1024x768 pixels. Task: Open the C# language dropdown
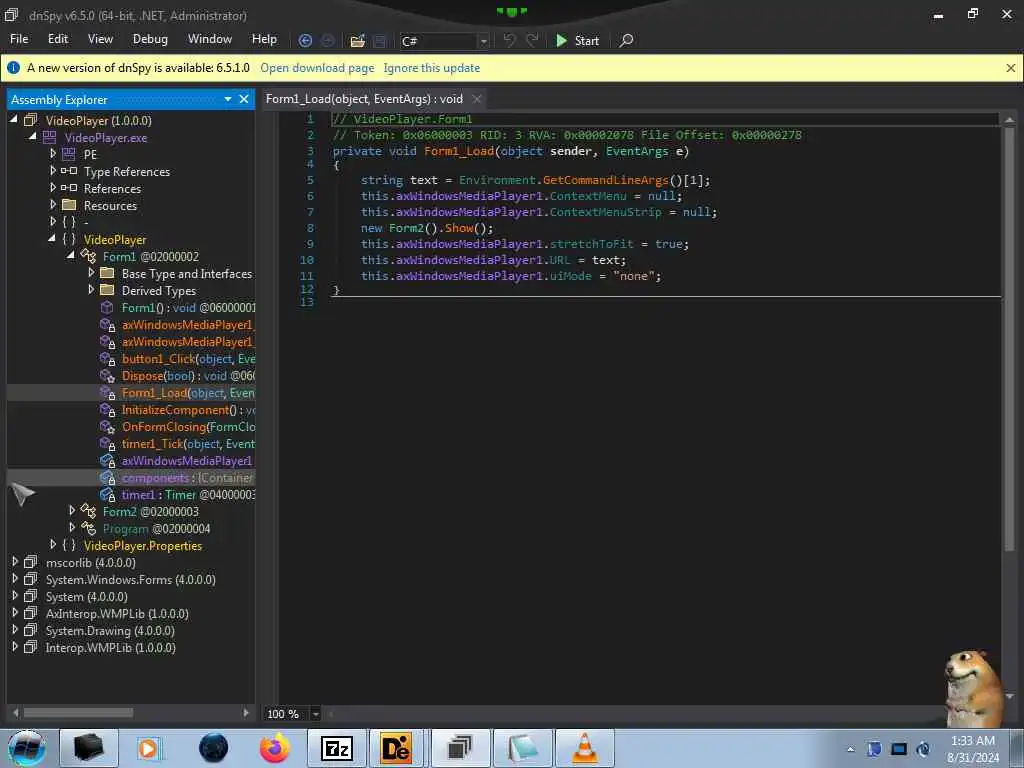483,41
